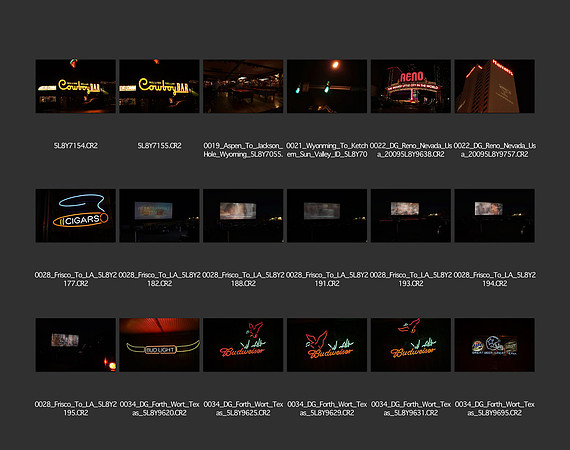
Task: Click the 0021_Wyoming_To_Ketchem filename label
Action: click(327, 150)
